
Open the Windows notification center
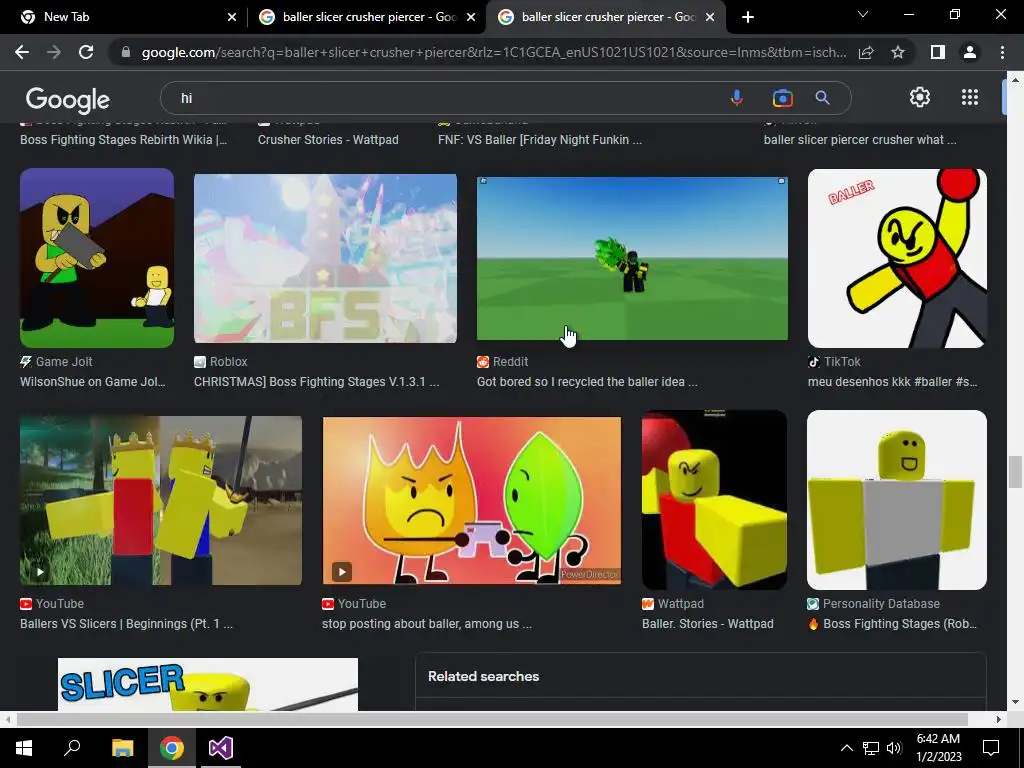991,748
